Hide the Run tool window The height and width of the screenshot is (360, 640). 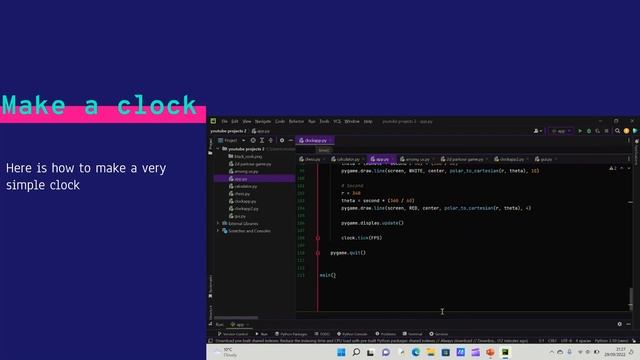(x=629, y=324)
